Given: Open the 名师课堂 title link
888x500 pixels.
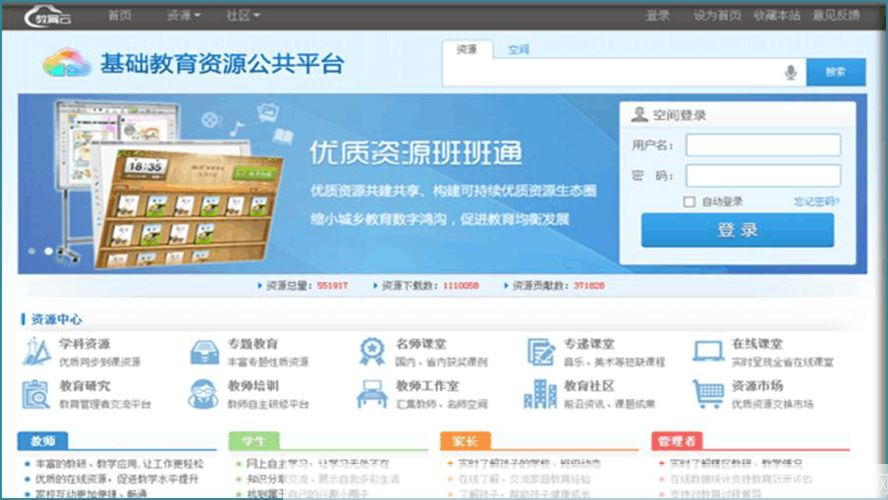Looking at the screenshot, I should point(421,344).
